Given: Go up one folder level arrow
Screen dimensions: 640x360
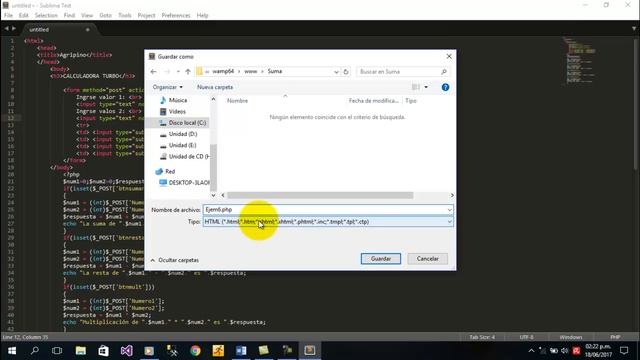Looking at the screenshot, I should coord(188,71).
